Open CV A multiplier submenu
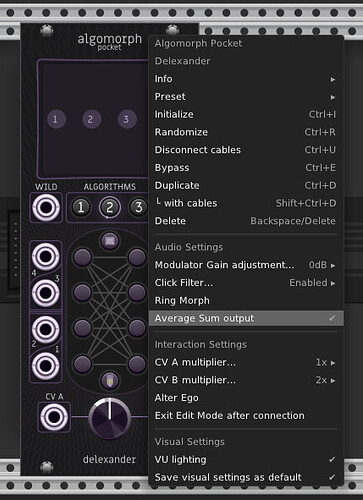The image size is (363, 500). pos(246,362)
